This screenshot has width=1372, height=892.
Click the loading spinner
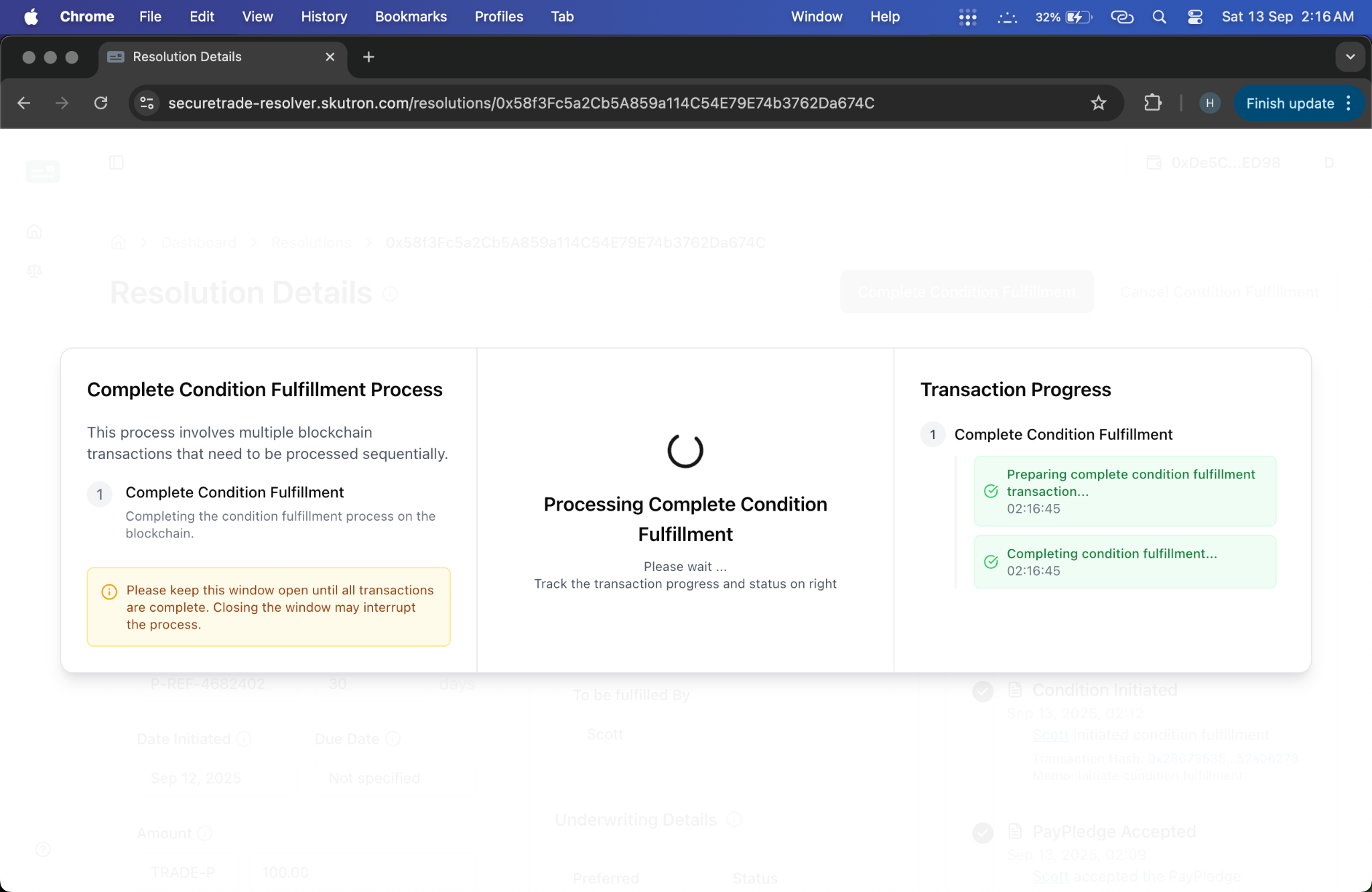(x=685, y=450)
